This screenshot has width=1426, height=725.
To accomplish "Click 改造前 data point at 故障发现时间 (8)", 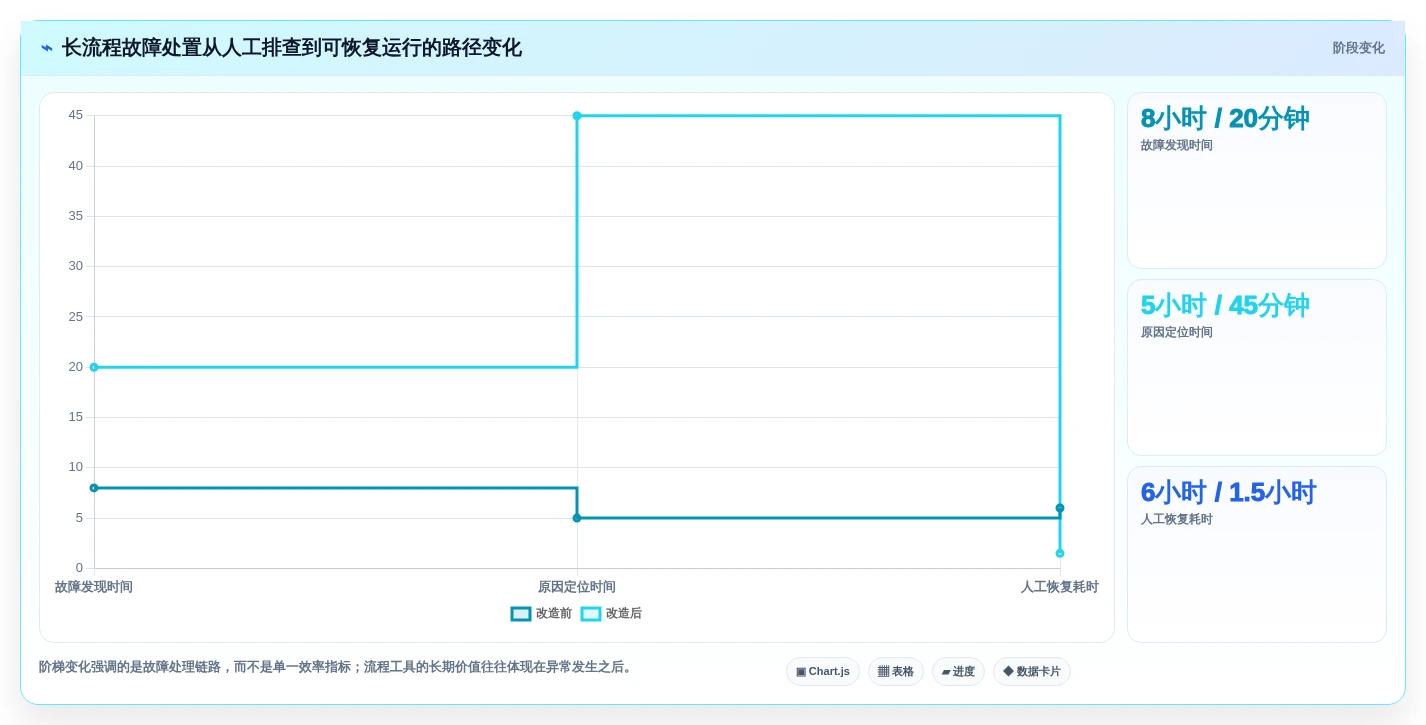I will [x=94, y=488].
